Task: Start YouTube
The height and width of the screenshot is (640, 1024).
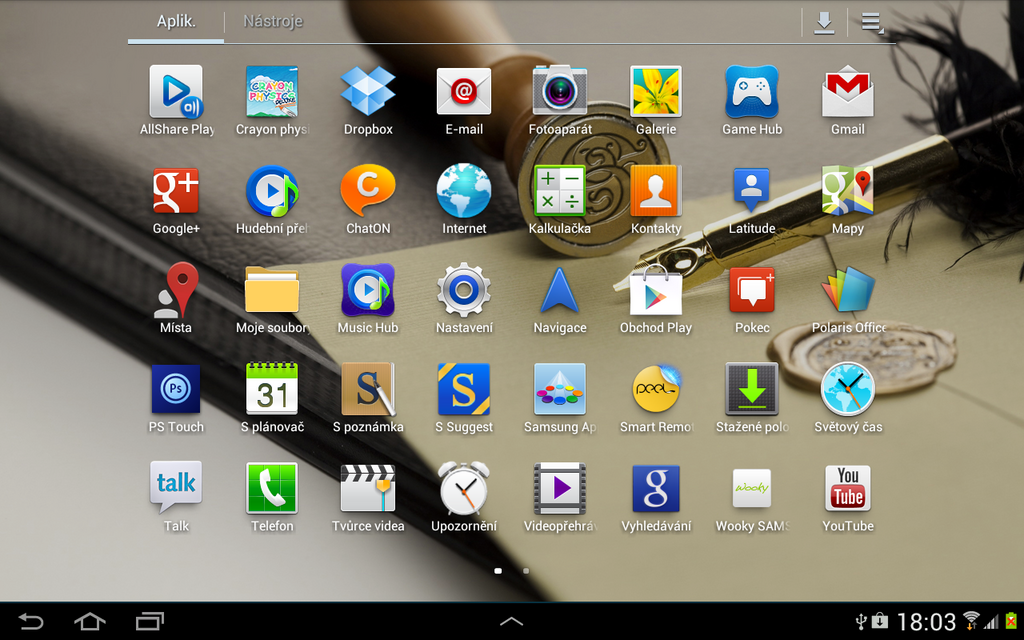Action: (848, 488)
